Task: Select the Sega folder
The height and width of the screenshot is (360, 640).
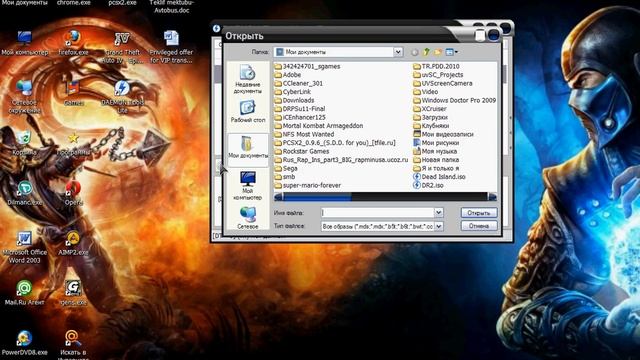Action: pos(286,168)
